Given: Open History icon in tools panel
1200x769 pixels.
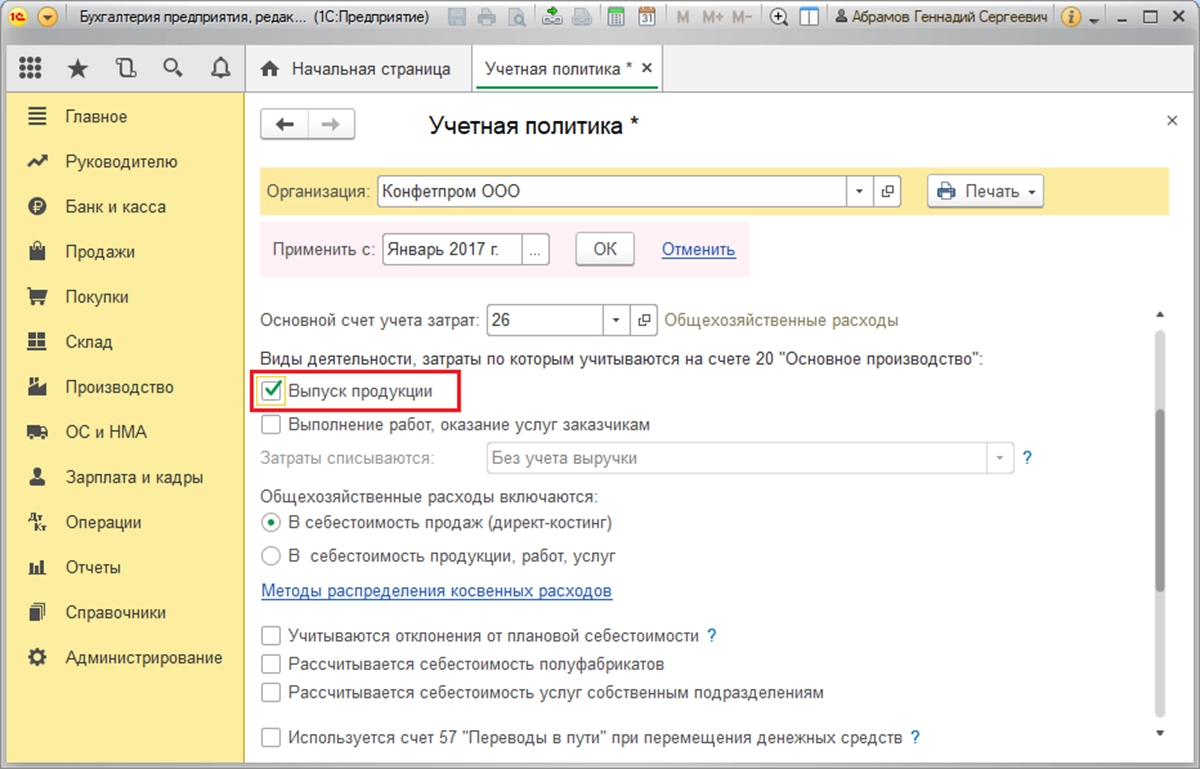Looking at the screenshot, I should (125, 68).
